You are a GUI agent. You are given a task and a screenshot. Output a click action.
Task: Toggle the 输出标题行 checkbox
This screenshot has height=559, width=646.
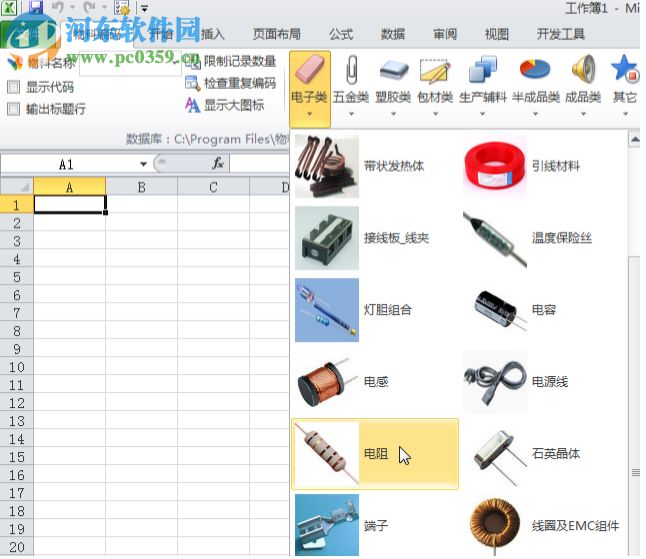(14, 109)
